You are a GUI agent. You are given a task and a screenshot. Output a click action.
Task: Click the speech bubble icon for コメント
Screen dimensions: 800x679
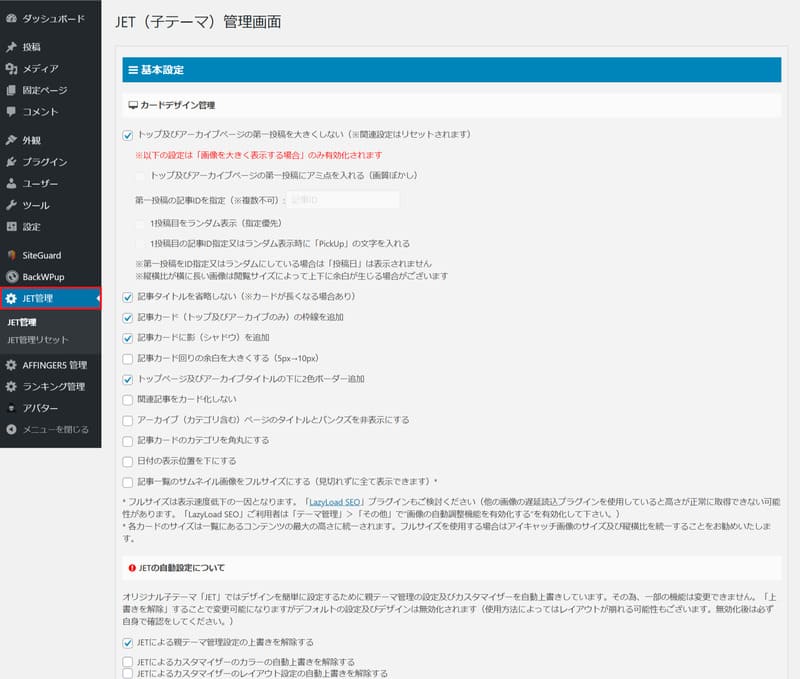(x=11, y=112)
